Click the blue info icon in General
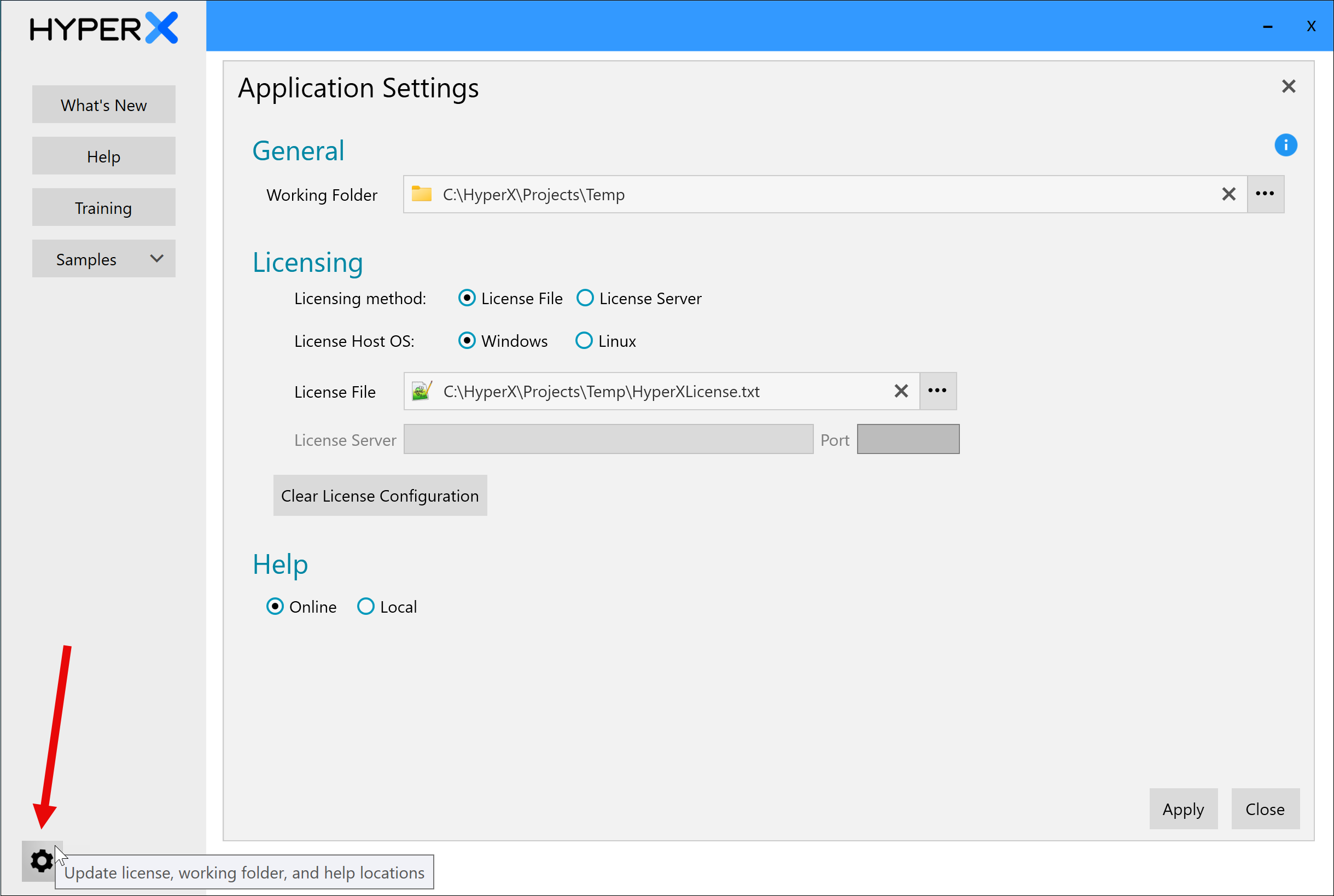The width and height of the screenshot is (1334, 896). [1285, 145]
